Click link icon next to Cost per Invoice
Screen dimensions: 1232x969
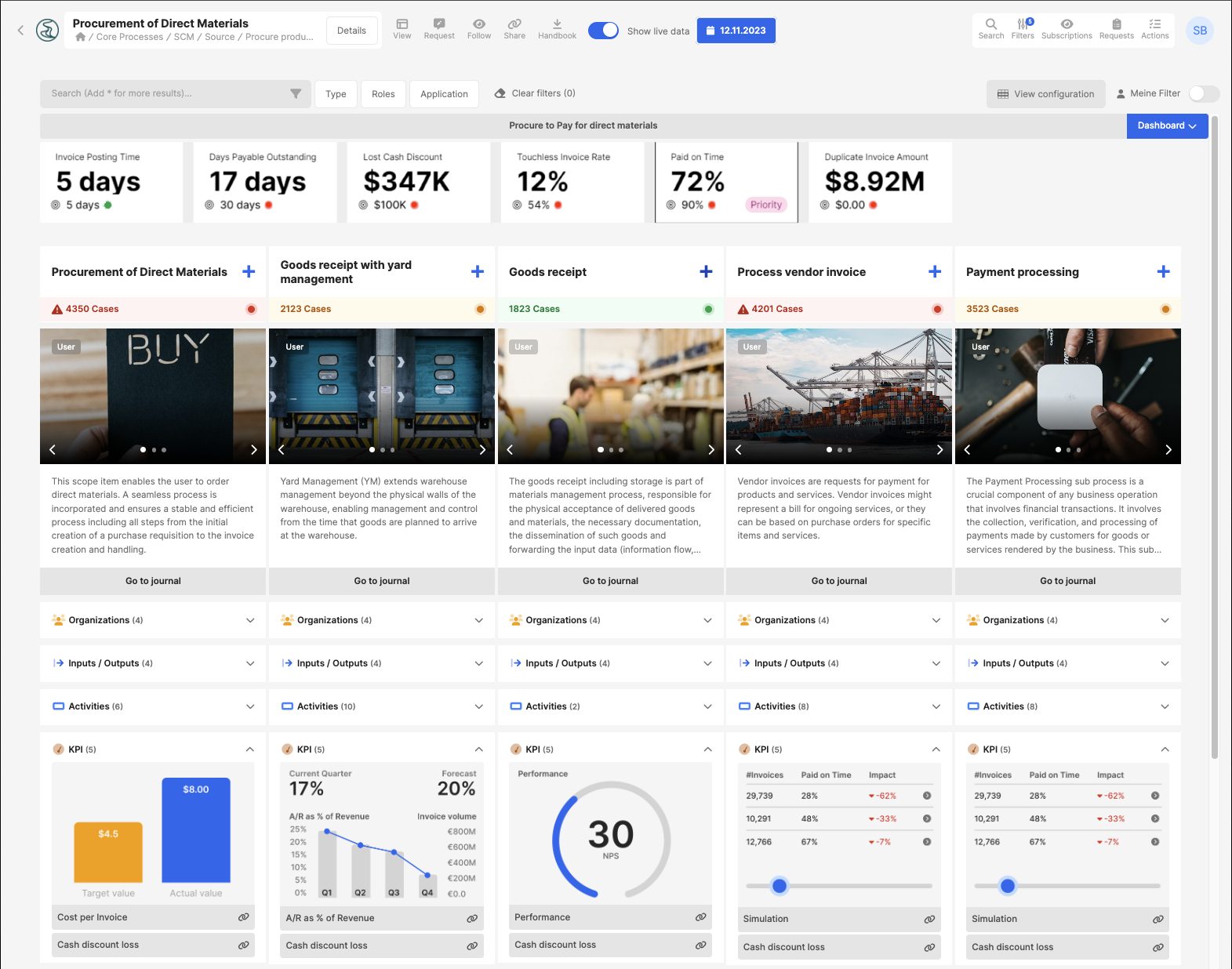point(244,917)
